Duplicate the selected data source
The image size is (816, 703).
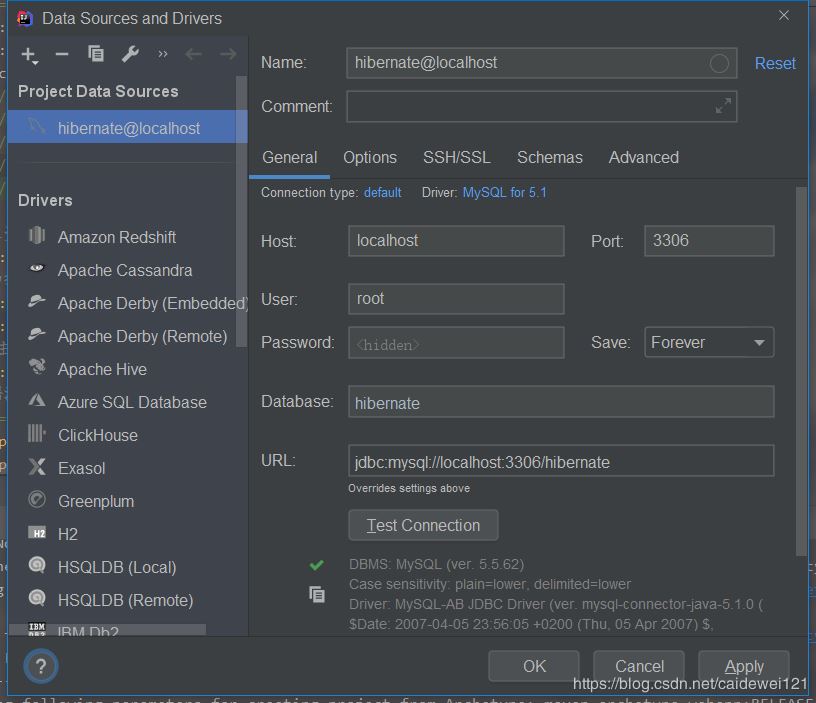click(x=95, y=55)
